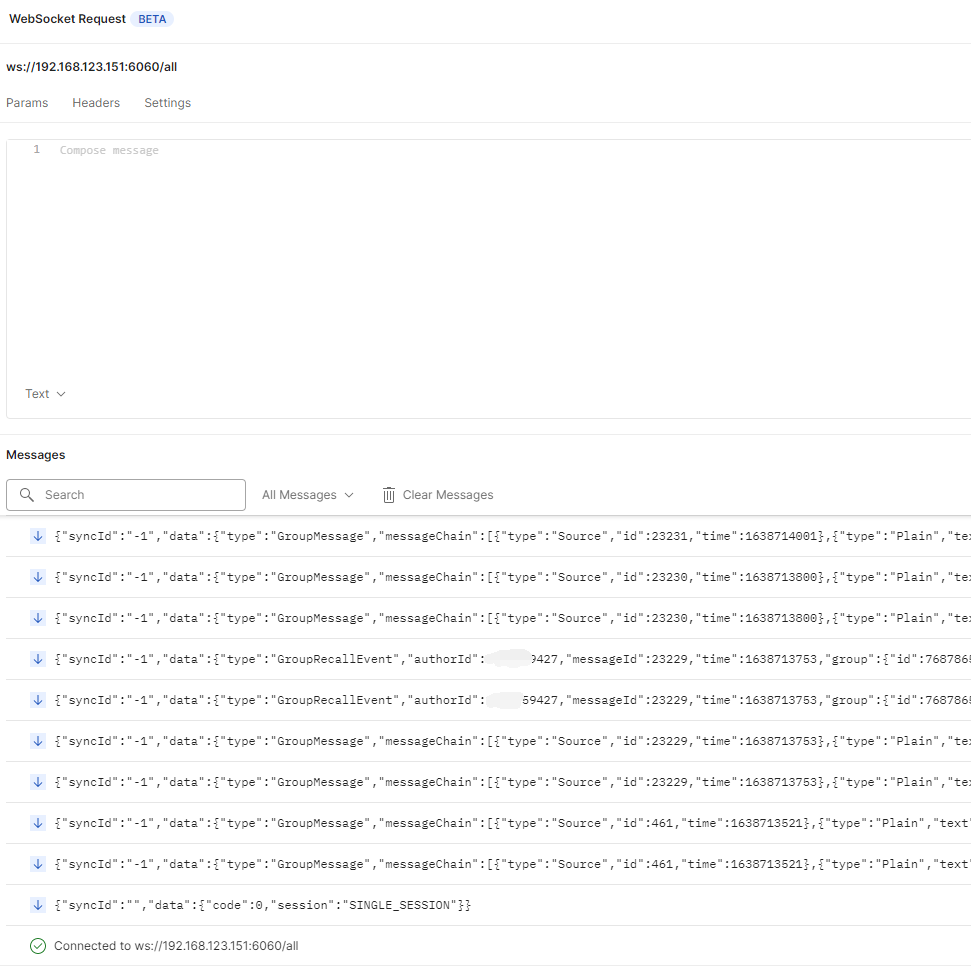Click the trash icon for Clear Messages
971x973 pixels.
point(388,494)
